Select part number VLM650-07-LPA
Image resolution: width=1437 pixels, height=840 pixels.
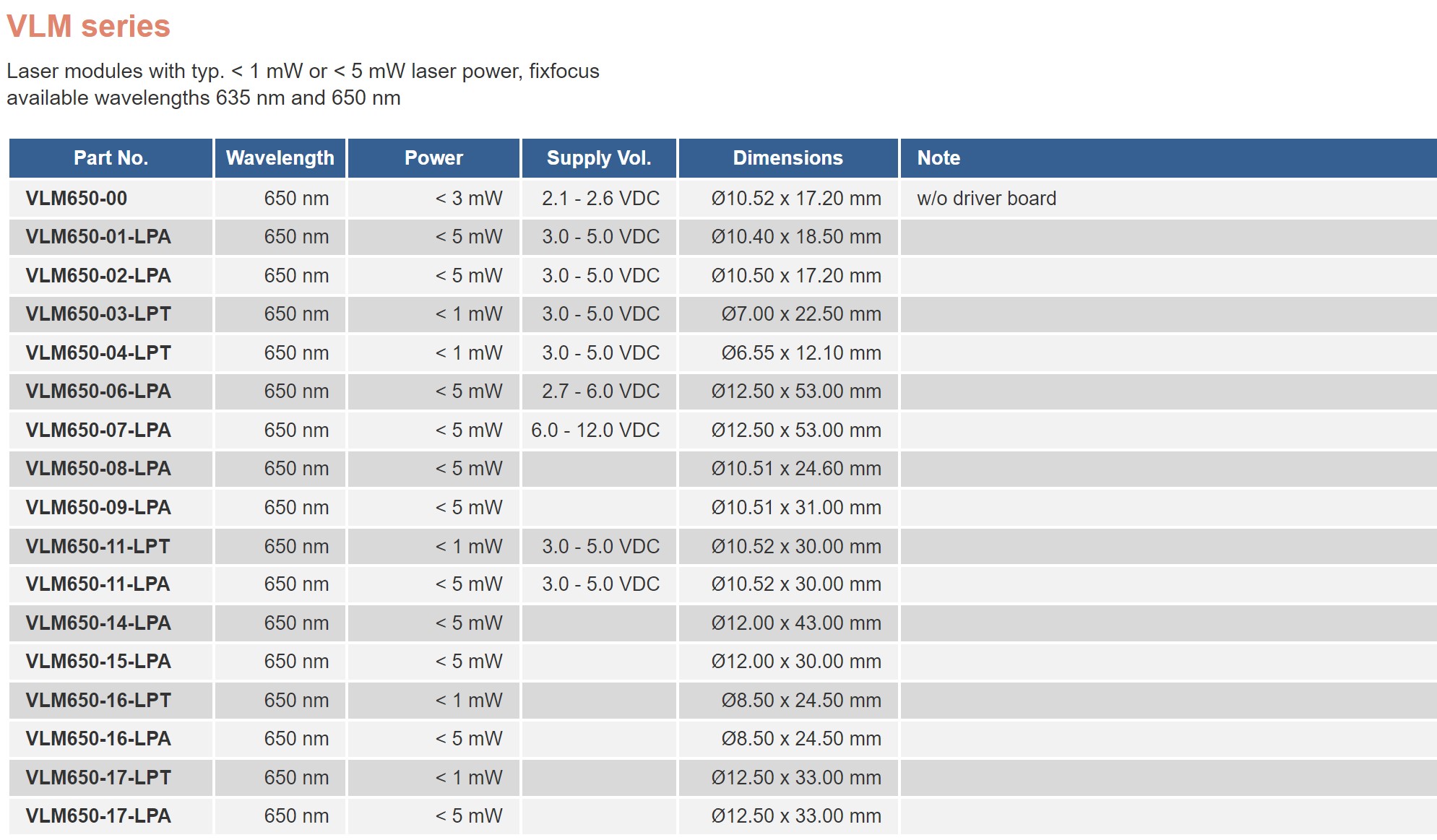[98, 430]
